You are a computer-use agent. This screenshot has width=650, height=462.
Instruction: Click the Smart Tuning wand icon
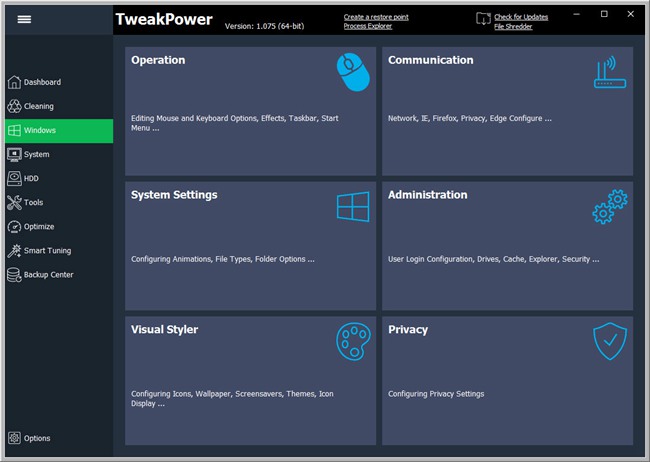(x=14, y=250)
